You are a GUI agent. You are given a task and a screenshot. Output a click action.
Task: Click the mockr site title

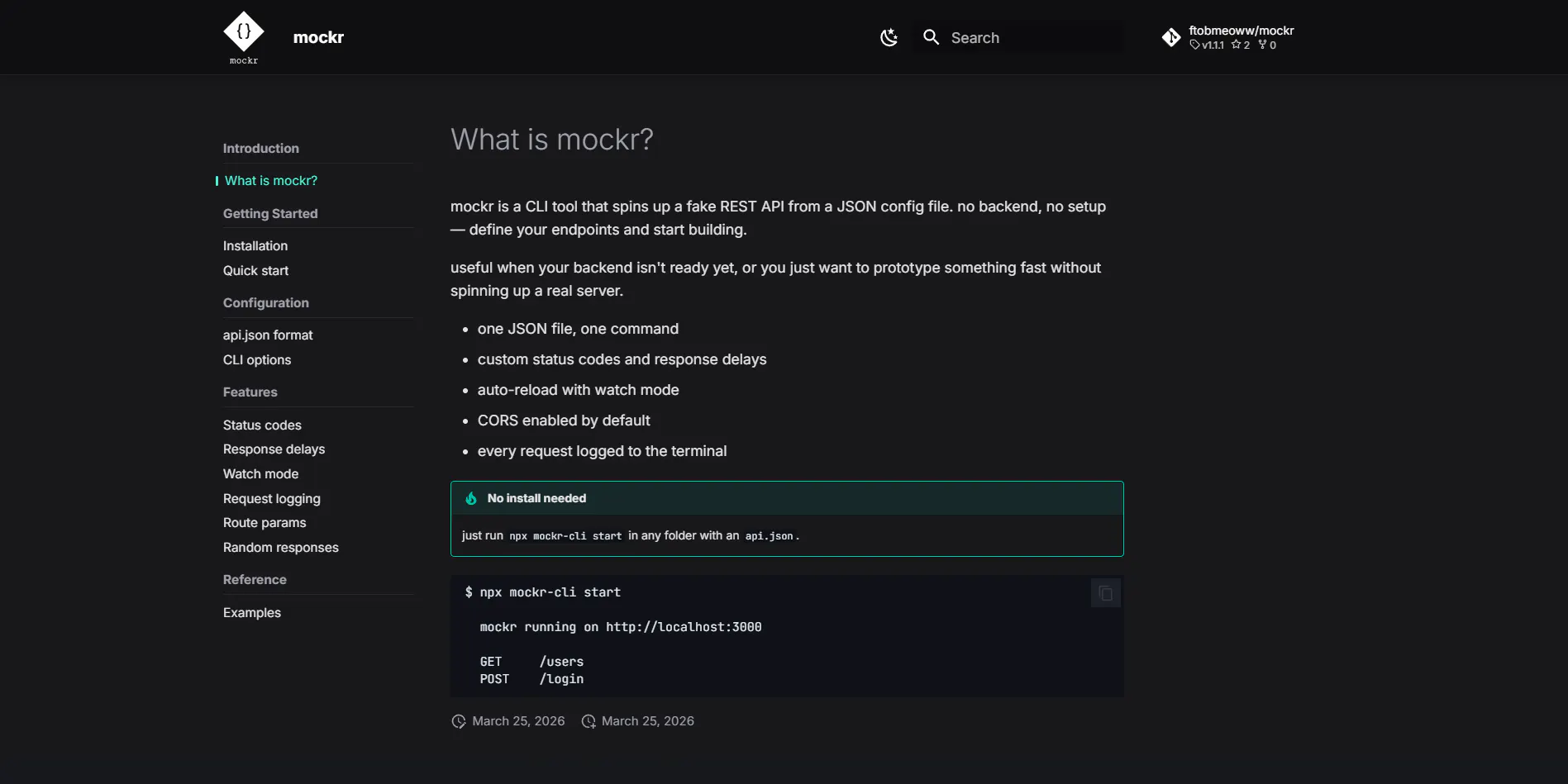(318, 37)
